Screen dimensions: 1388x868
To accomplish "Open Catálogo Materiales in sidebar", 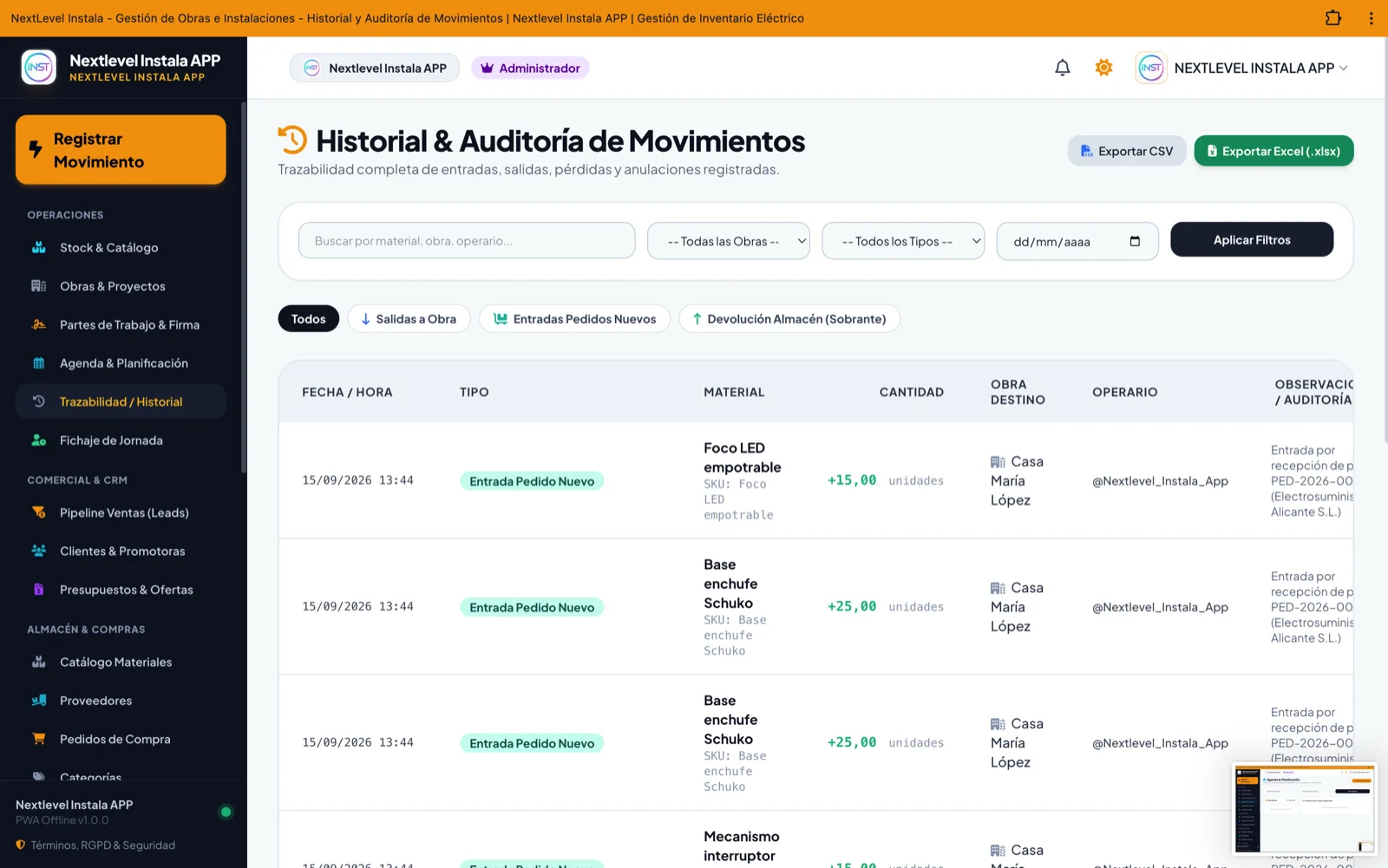I will pyautogui.click(x=121, y=662).
